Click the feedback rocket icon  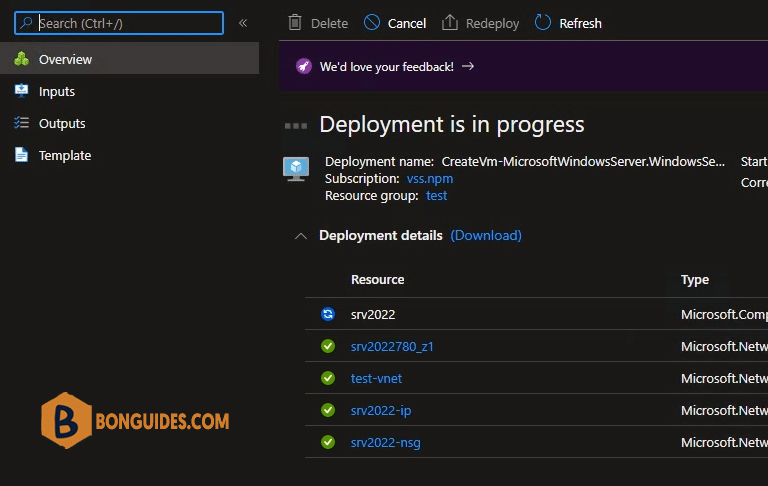(x=303, y=67)
